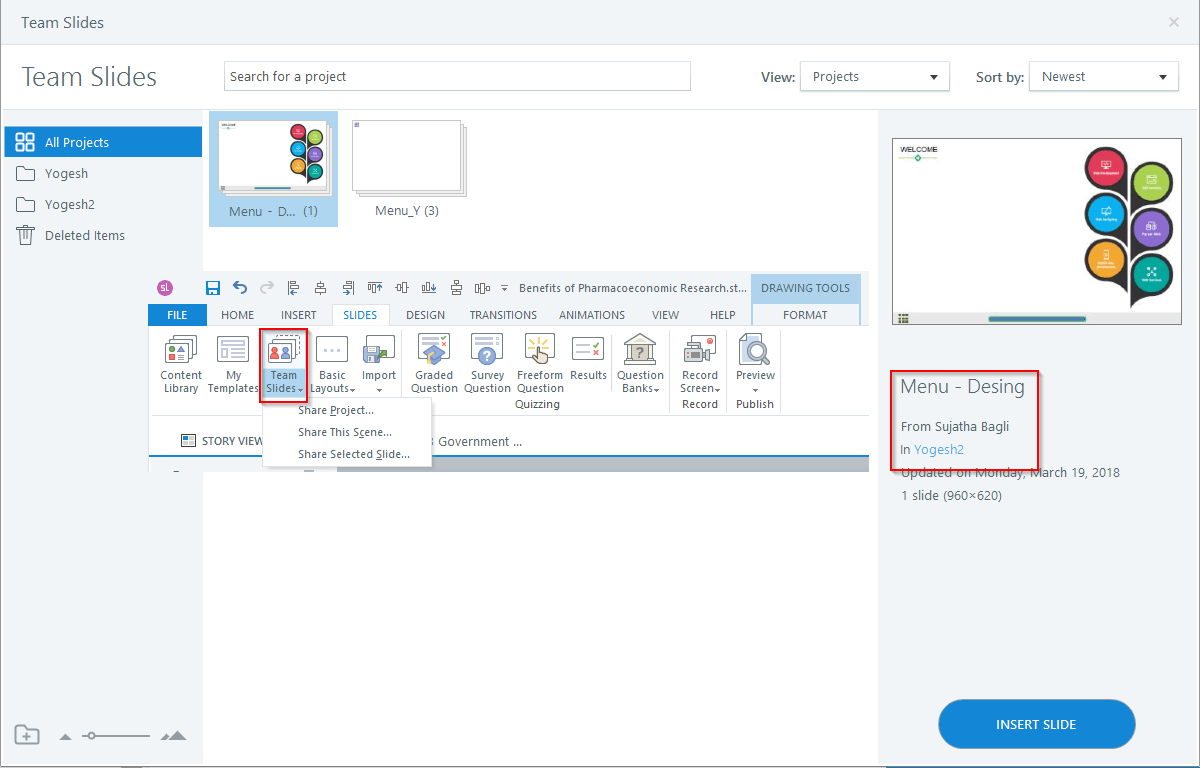1200x768 pixels.
Task: Switch to the INSERT ribbon tab
Action: 299,314
